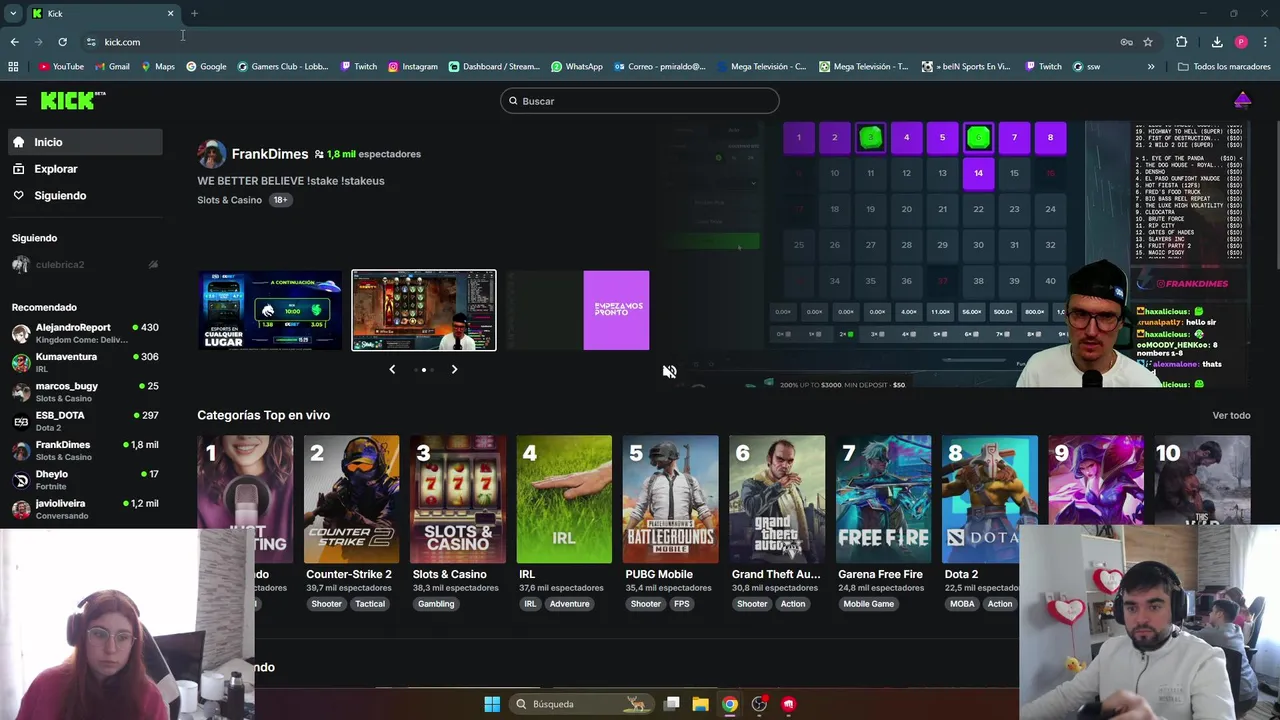This screenshot has height=720, width=1280.
Task: Open the IRL category card
Action: tap(564, 499)
